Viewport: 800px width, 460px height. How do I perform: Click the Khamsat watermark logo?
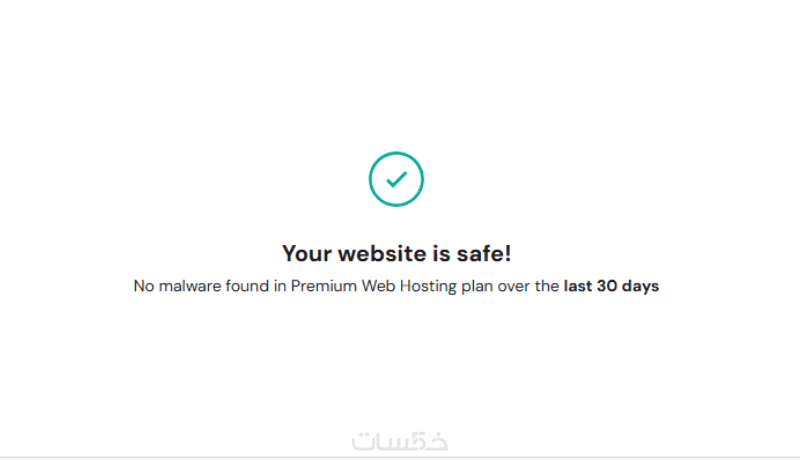400,440
